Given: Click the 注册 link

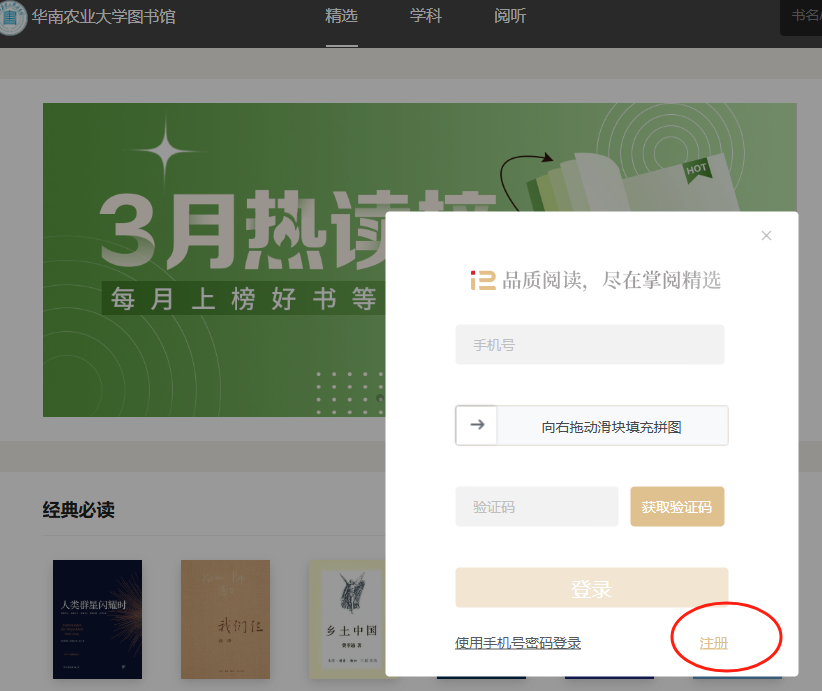Looking at the screenshot, I should click(x=714, y=643).
